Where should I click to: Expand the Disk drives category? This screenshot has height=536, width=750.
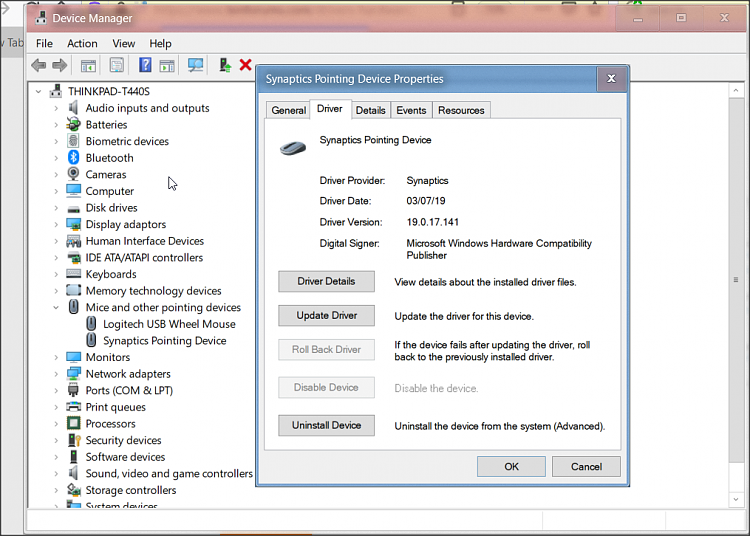point(56,208)
